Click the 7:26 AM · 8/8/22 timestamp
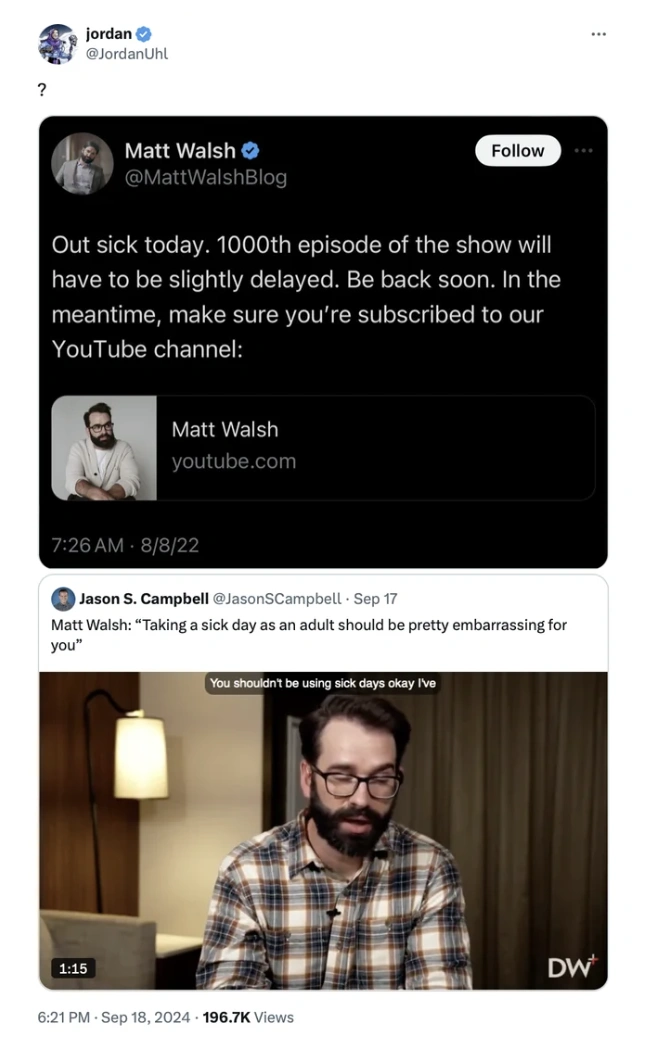The image size is (672, 1040). (125, 545)
